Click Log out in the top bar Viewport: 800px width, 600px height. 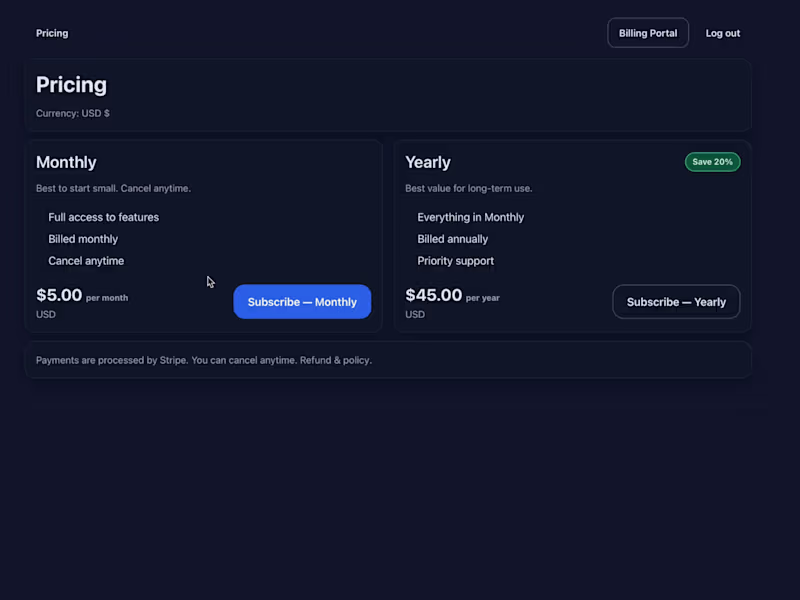pyautogui.click(x=722, y=32)
